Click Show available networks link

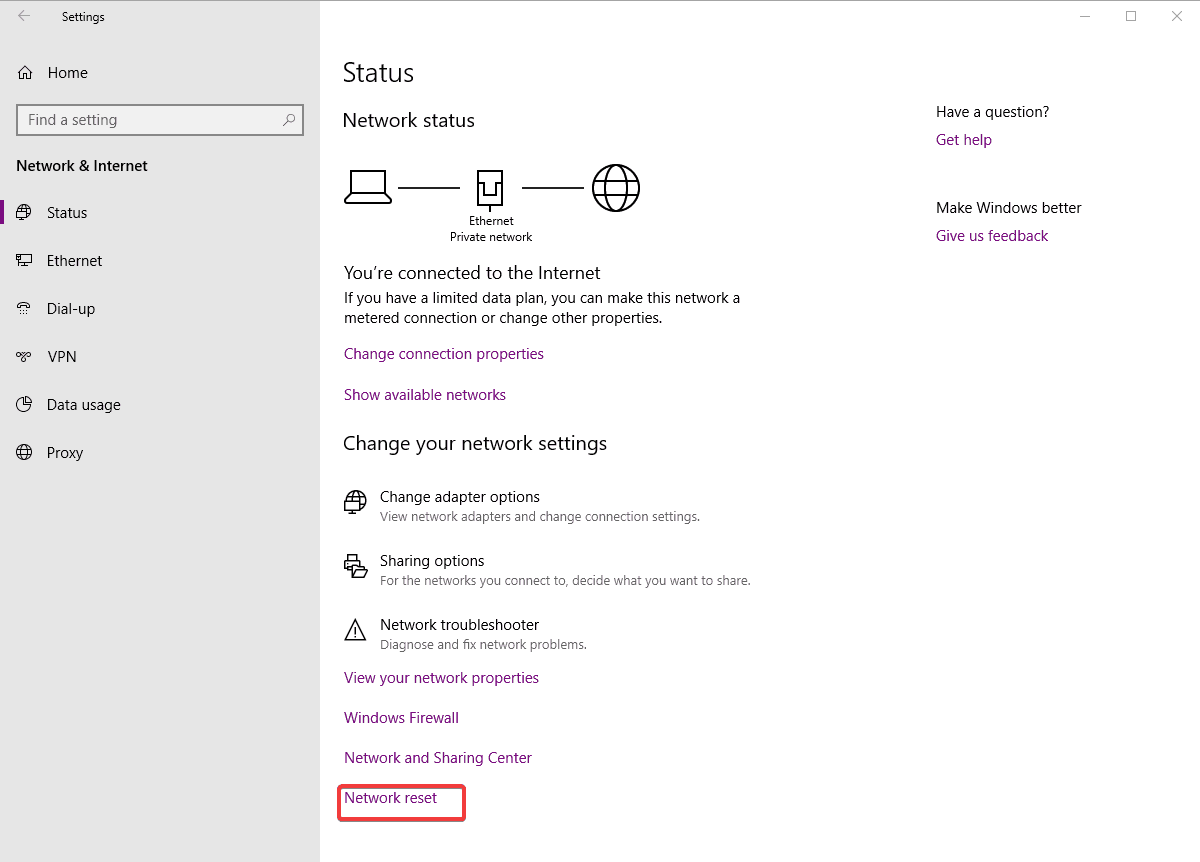425,395
